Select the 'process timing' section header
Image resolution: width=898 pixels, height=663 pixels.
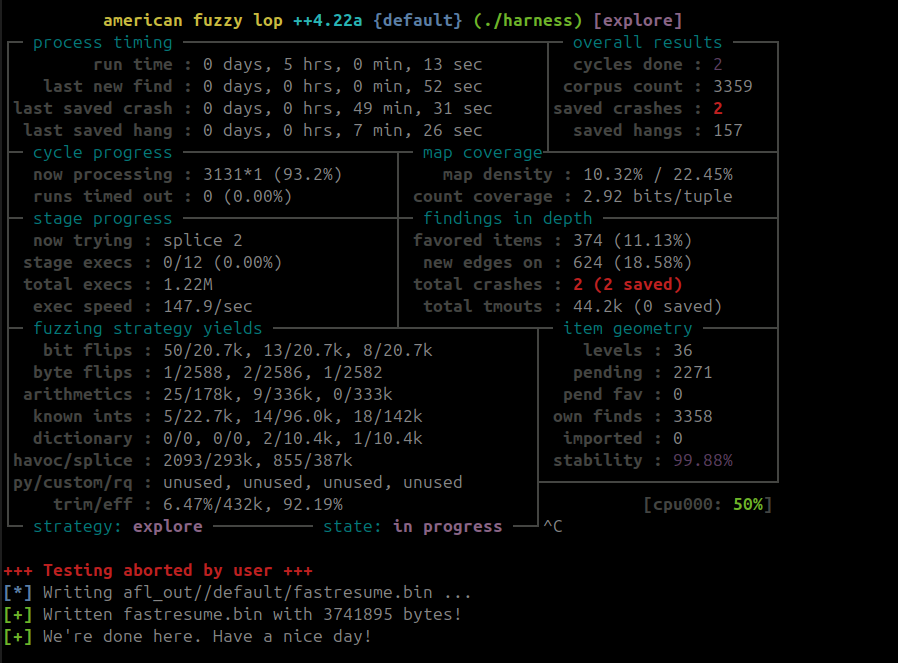tap(103, 43)
